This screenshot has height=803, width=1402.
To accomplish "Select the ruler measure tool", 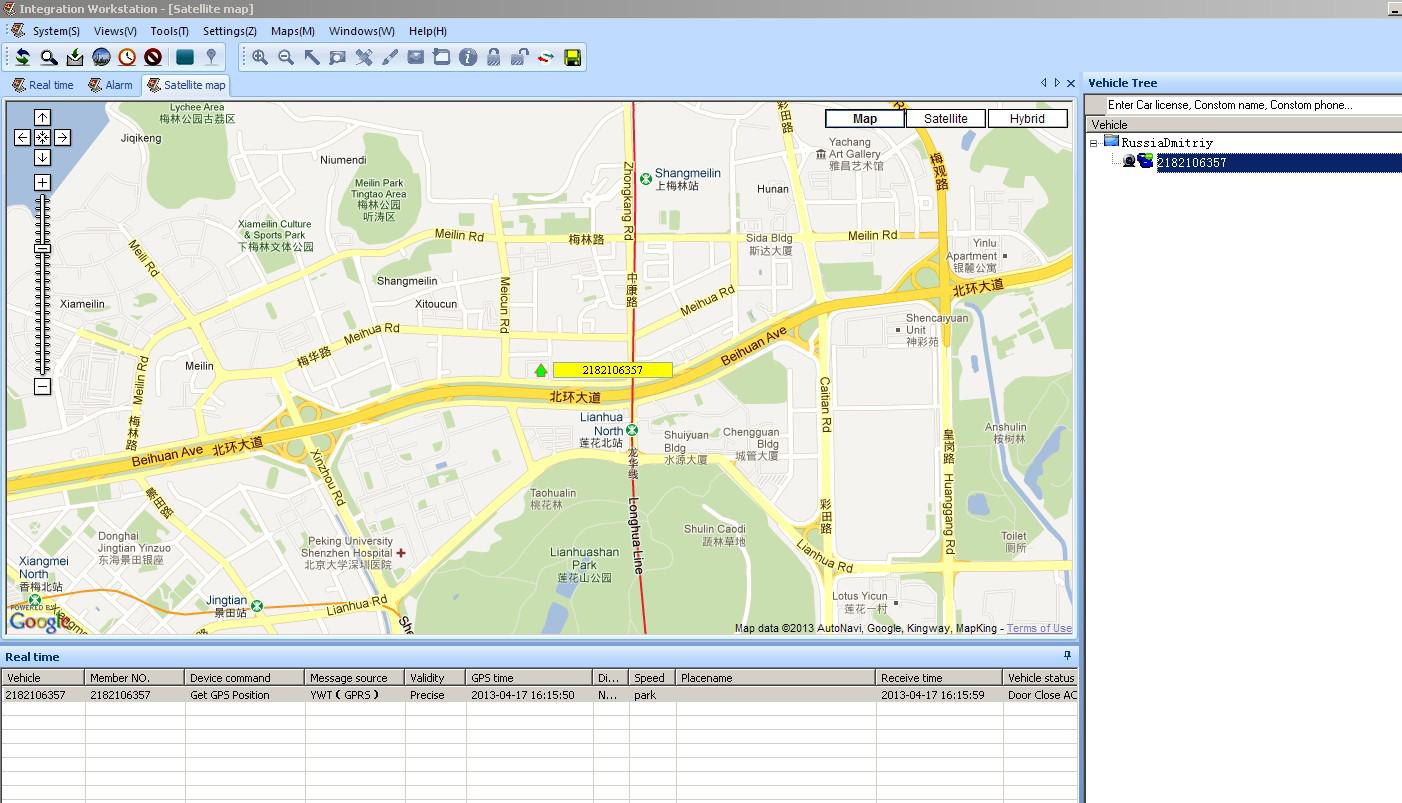I will (364, 57).
